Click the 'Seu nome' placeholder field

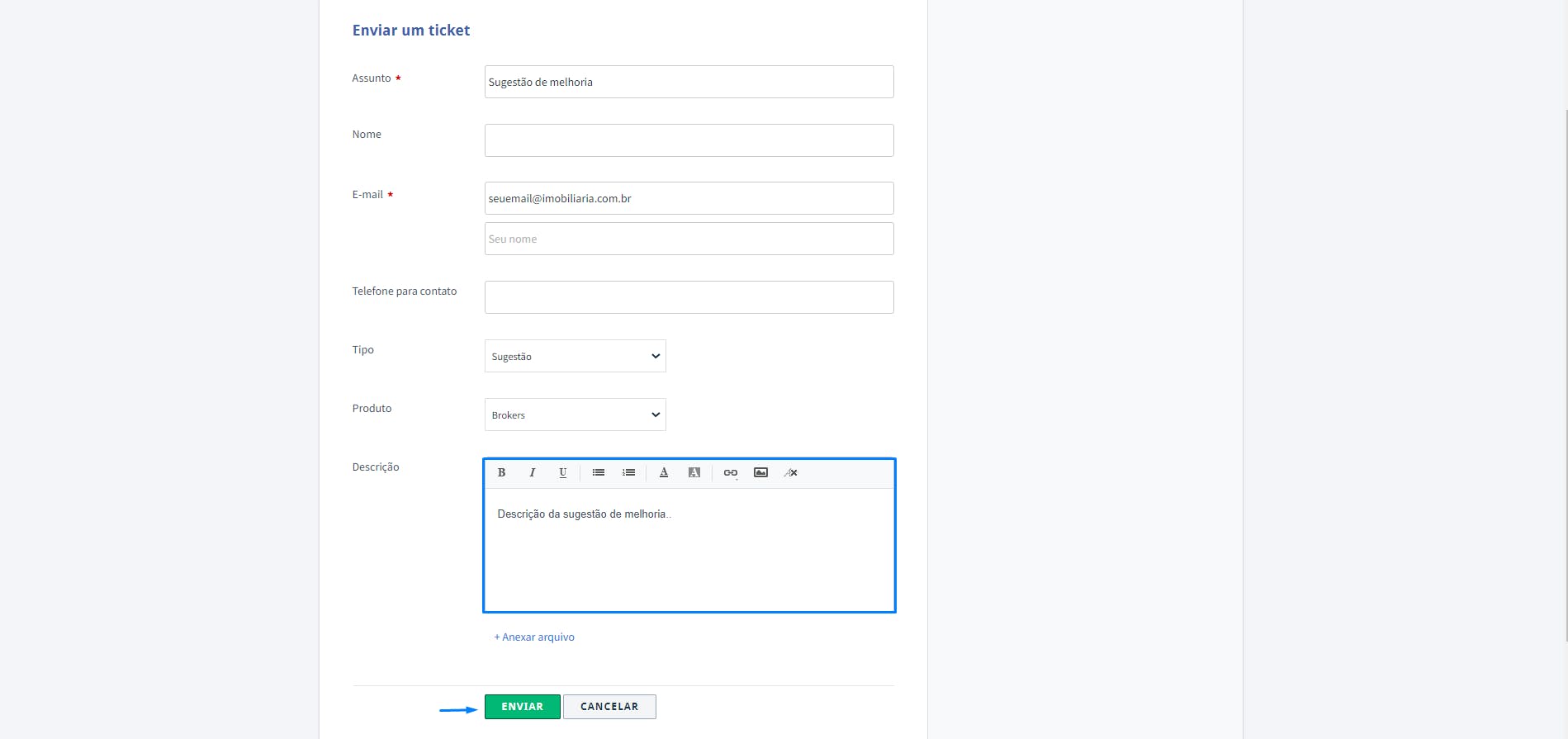point(689,239)
